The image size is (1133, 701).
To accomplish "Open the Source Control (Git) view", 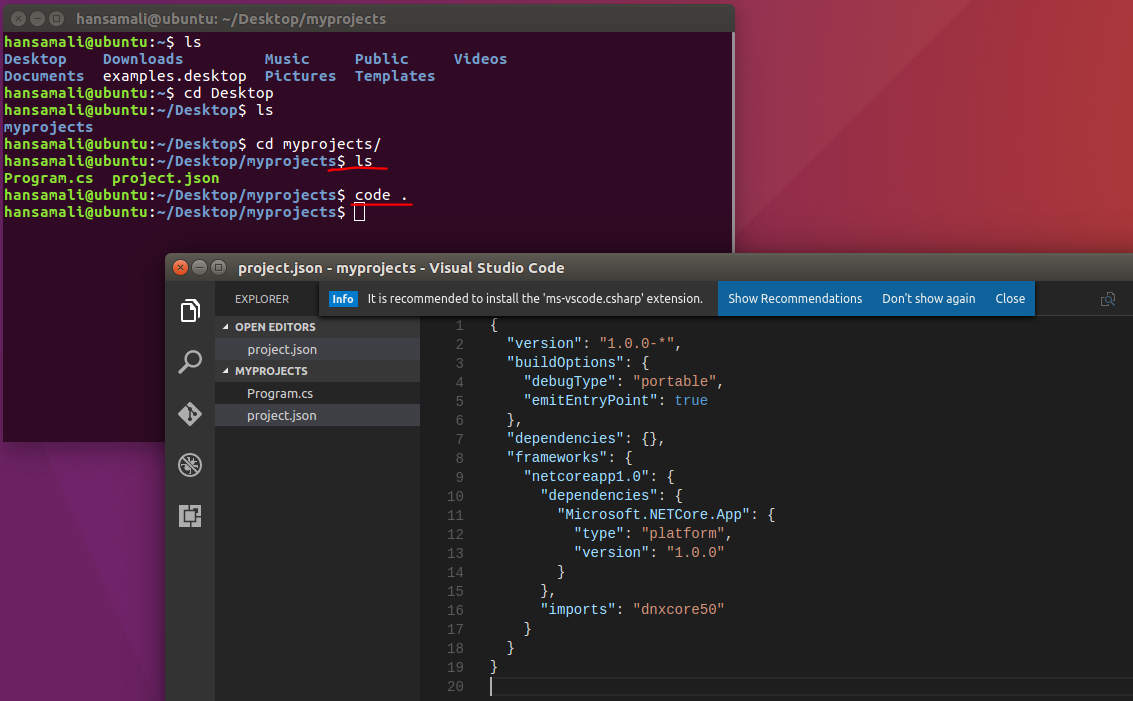I will pos(190,413).
